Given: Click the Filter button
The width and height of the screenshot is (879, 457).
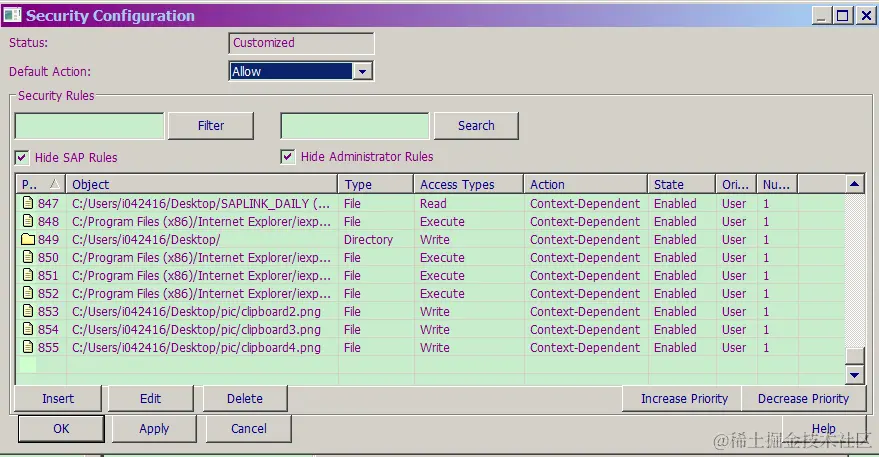Looking at the screenshot, I should pyautogui.click(x=211, y=126).
